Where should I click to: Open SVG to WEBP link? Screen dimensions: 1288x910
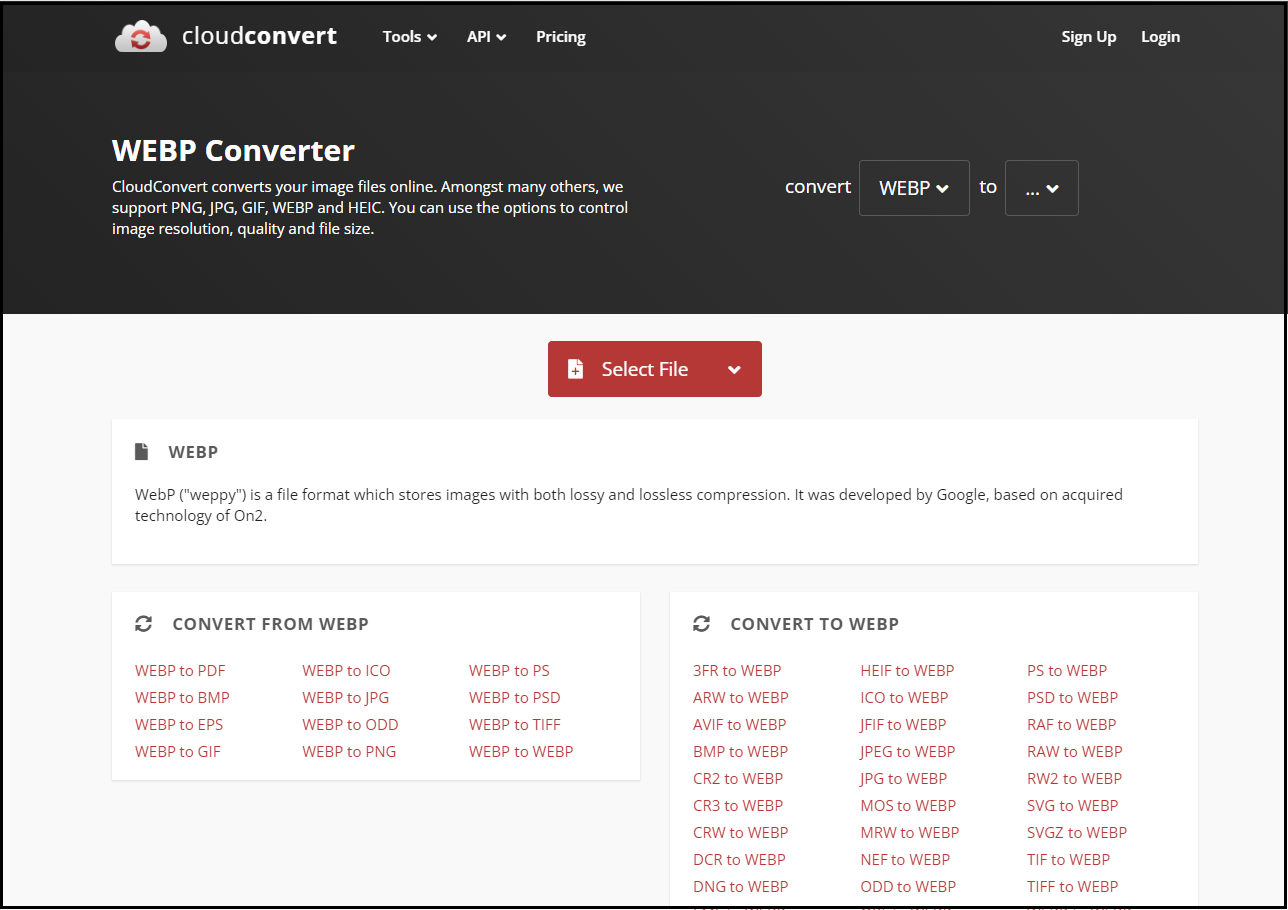[x=1073, y=806]
